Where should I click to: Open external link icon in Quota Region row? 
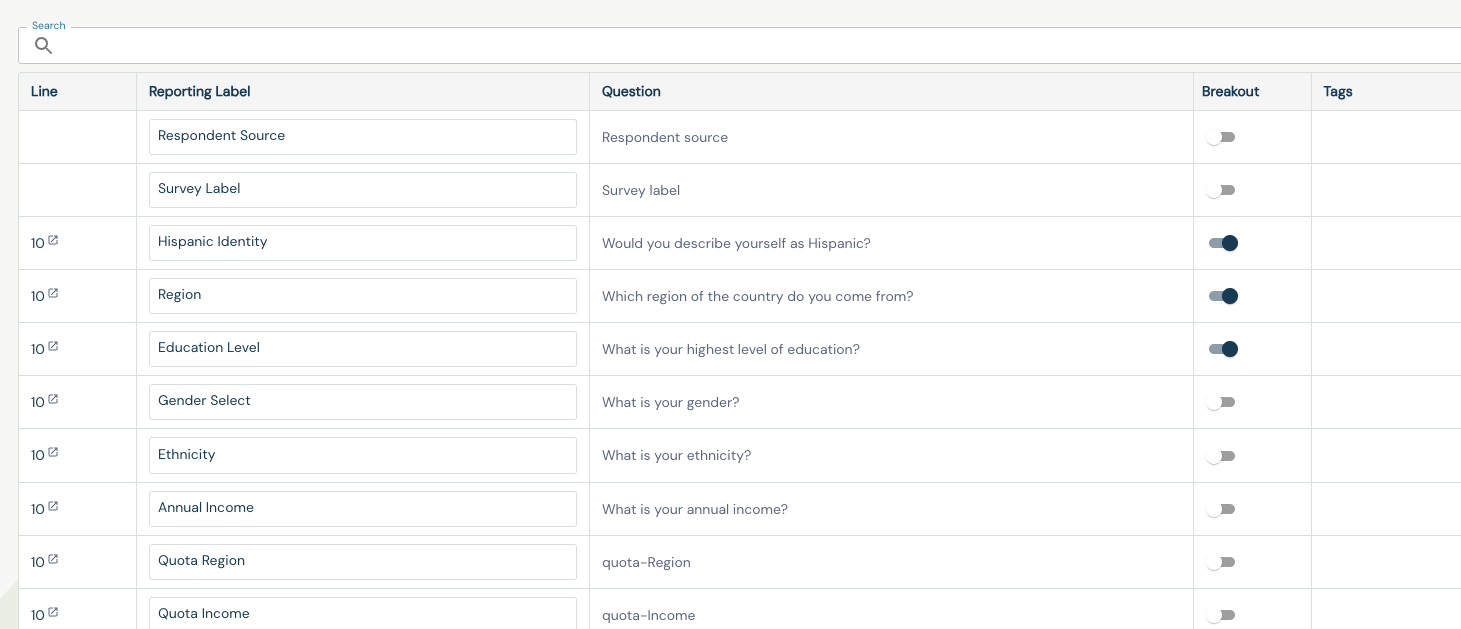click(53, 559)
